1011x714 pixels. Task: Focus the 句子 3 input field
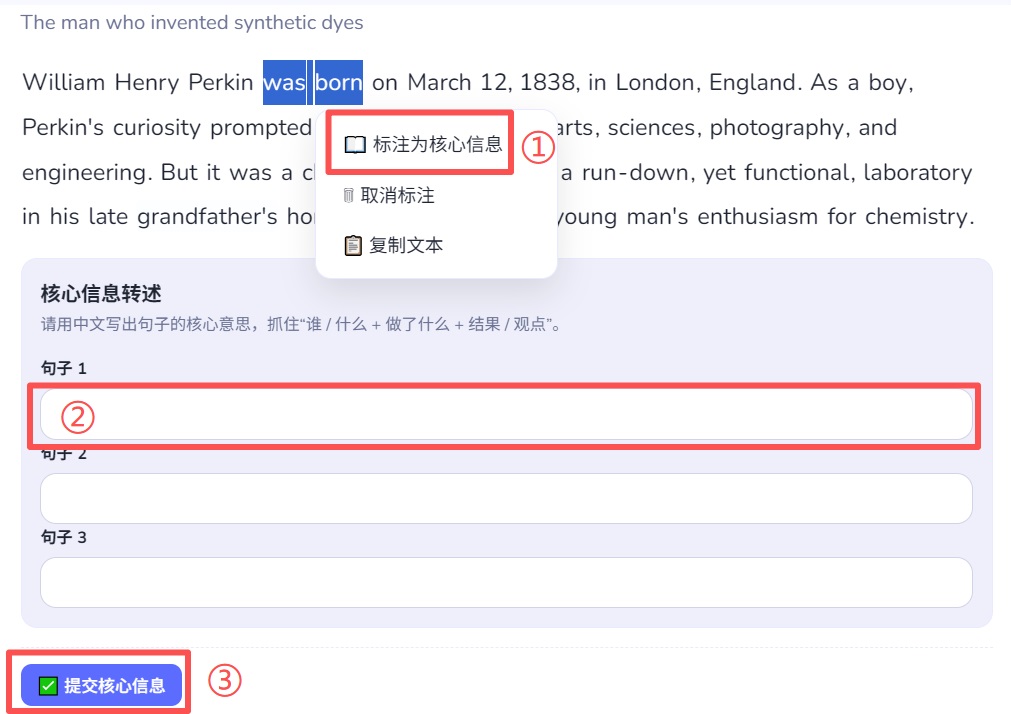pos(506,582)
